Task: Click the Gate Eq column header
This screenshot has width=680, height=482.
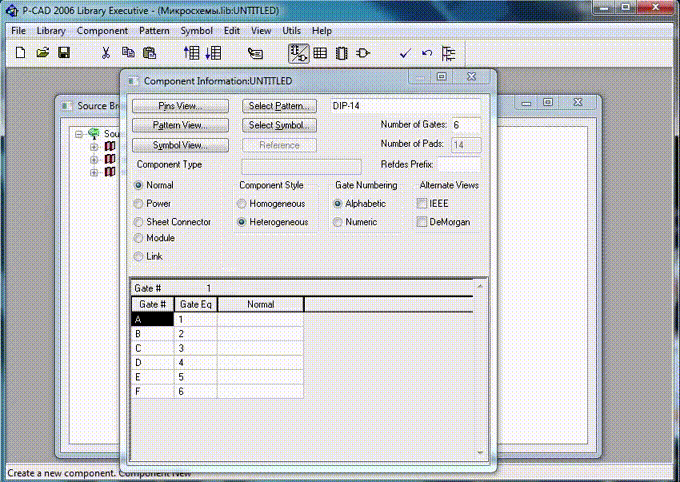Action: pyautogui.click(x=196, y=305)
